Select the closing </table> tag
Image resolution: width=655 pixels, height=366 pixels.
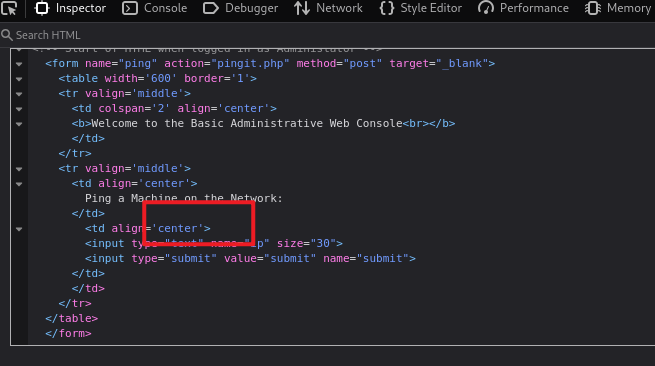tap(71, 318)
